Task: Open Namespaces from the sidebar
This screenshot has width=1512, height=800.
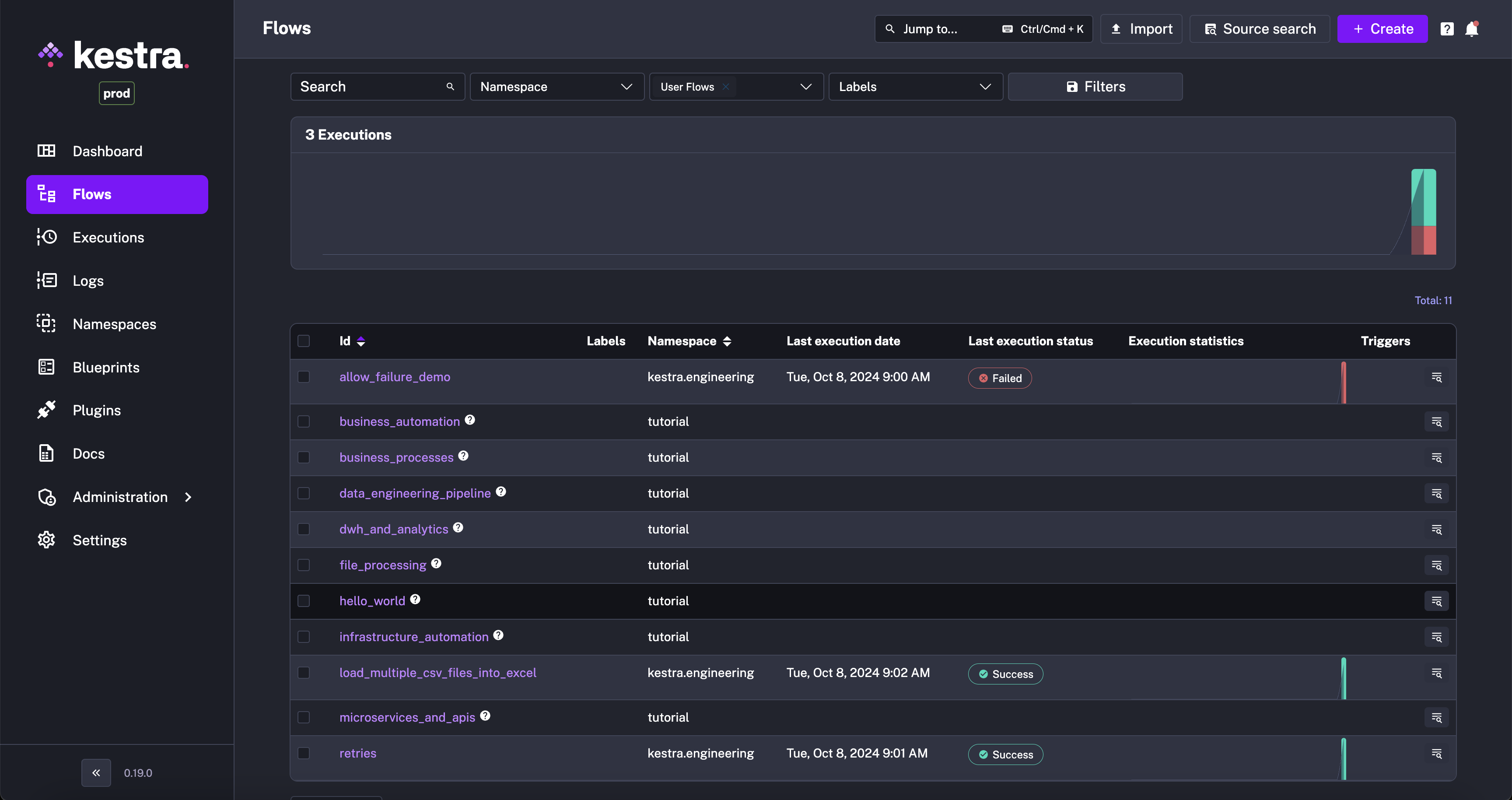Action: pos(114,323)
